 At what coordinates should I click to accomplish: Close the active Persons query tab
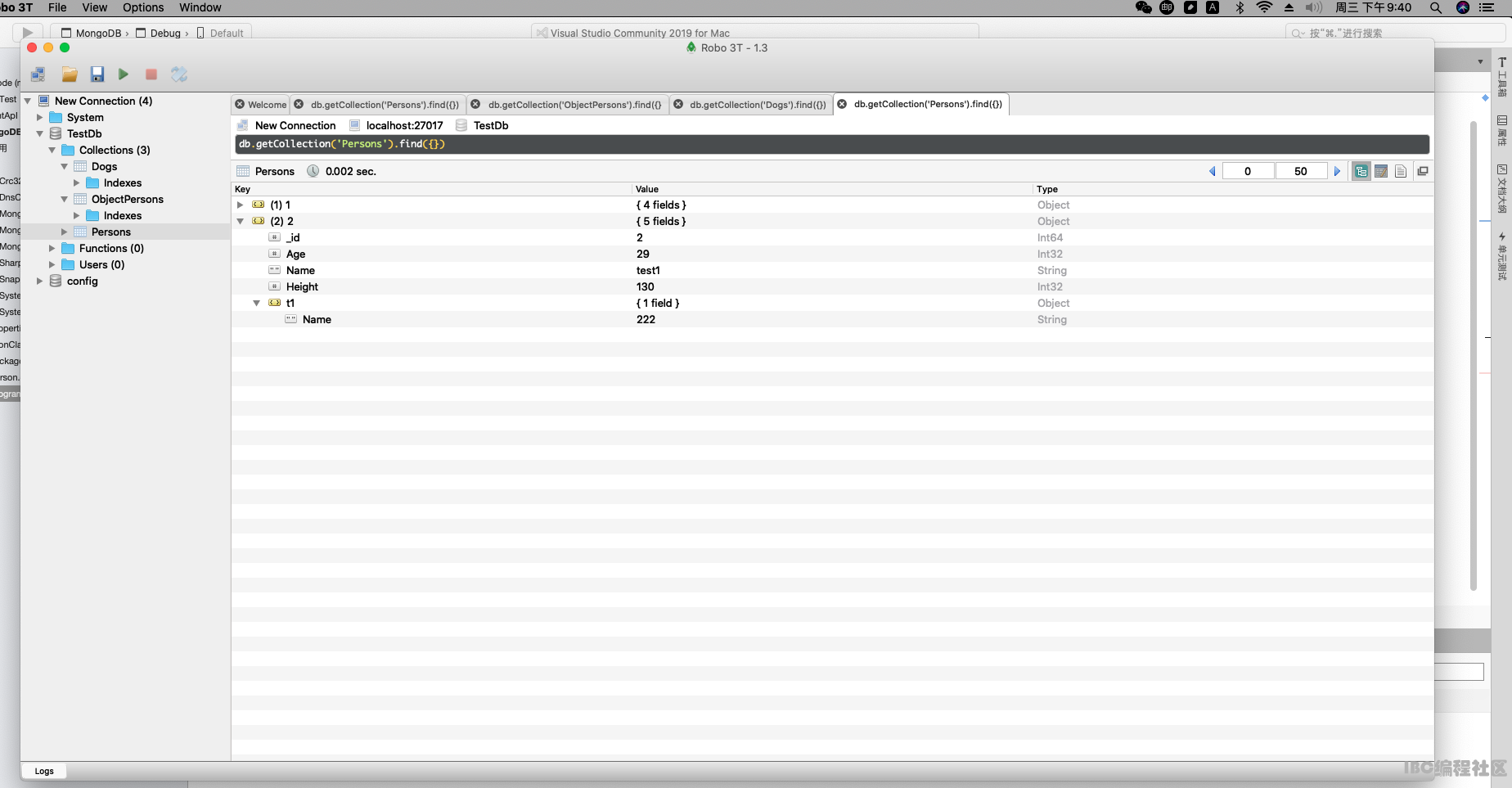[x=842, y=104]
